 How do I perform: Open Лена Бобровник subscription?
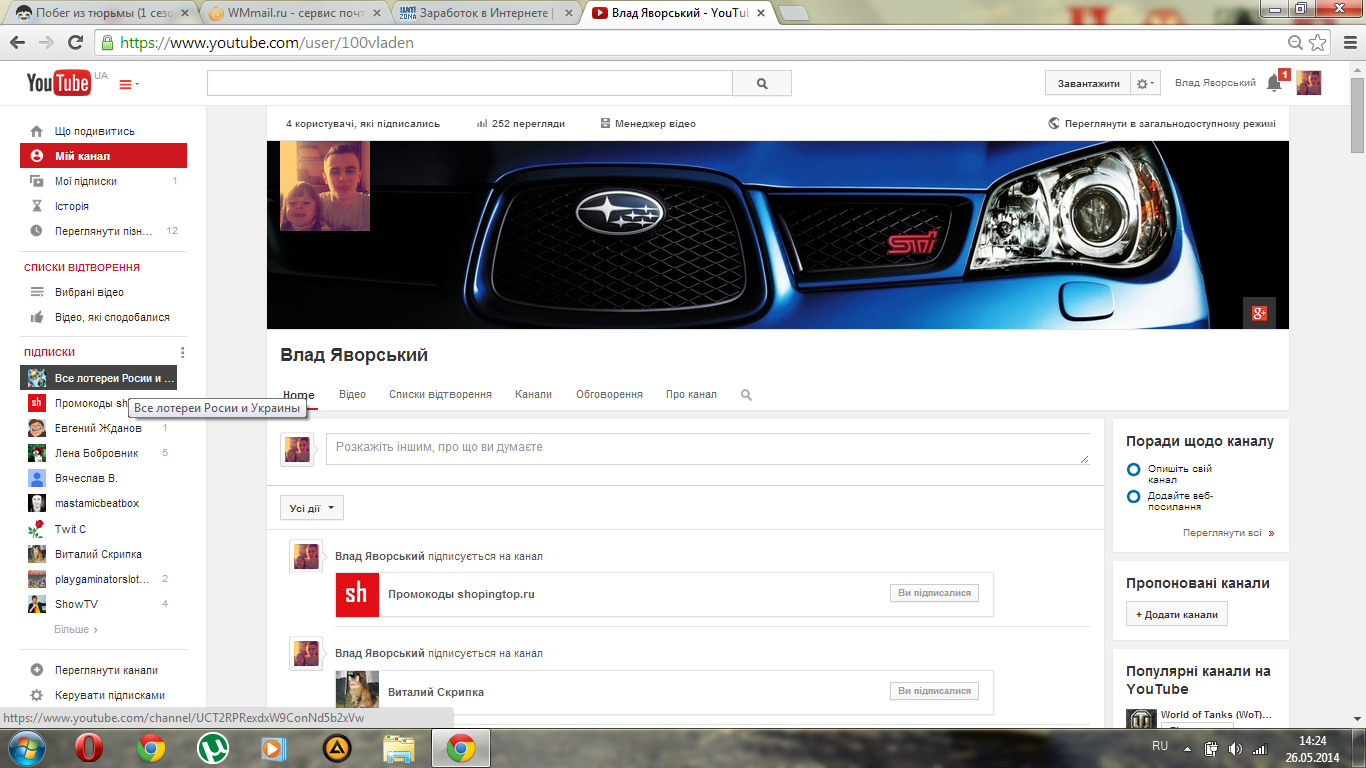pos(98,453)
